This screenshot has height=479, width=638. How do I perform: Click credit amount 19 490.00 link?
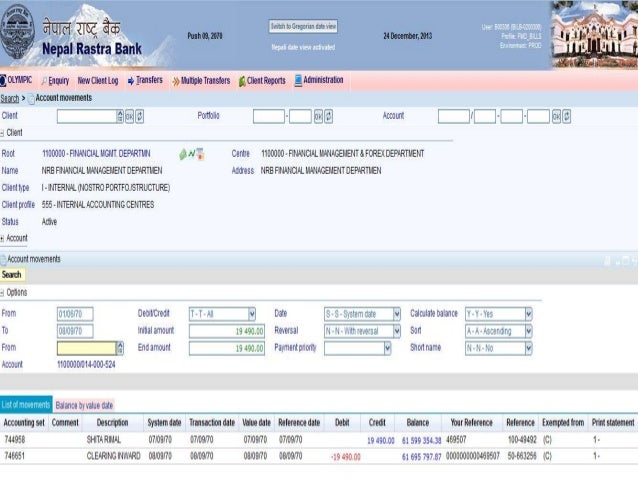pos(381,440)
